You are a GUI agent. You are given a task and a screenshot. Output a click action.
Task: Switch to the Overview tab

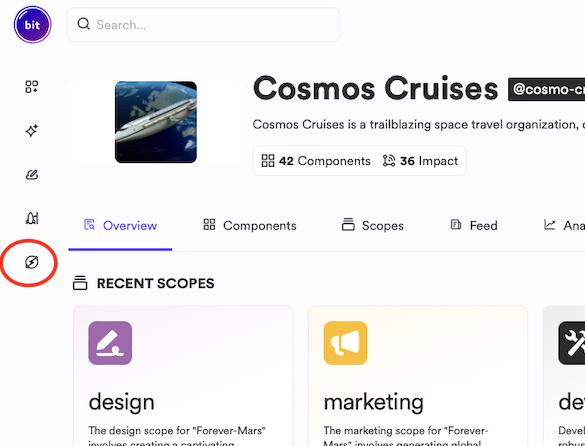120,225
